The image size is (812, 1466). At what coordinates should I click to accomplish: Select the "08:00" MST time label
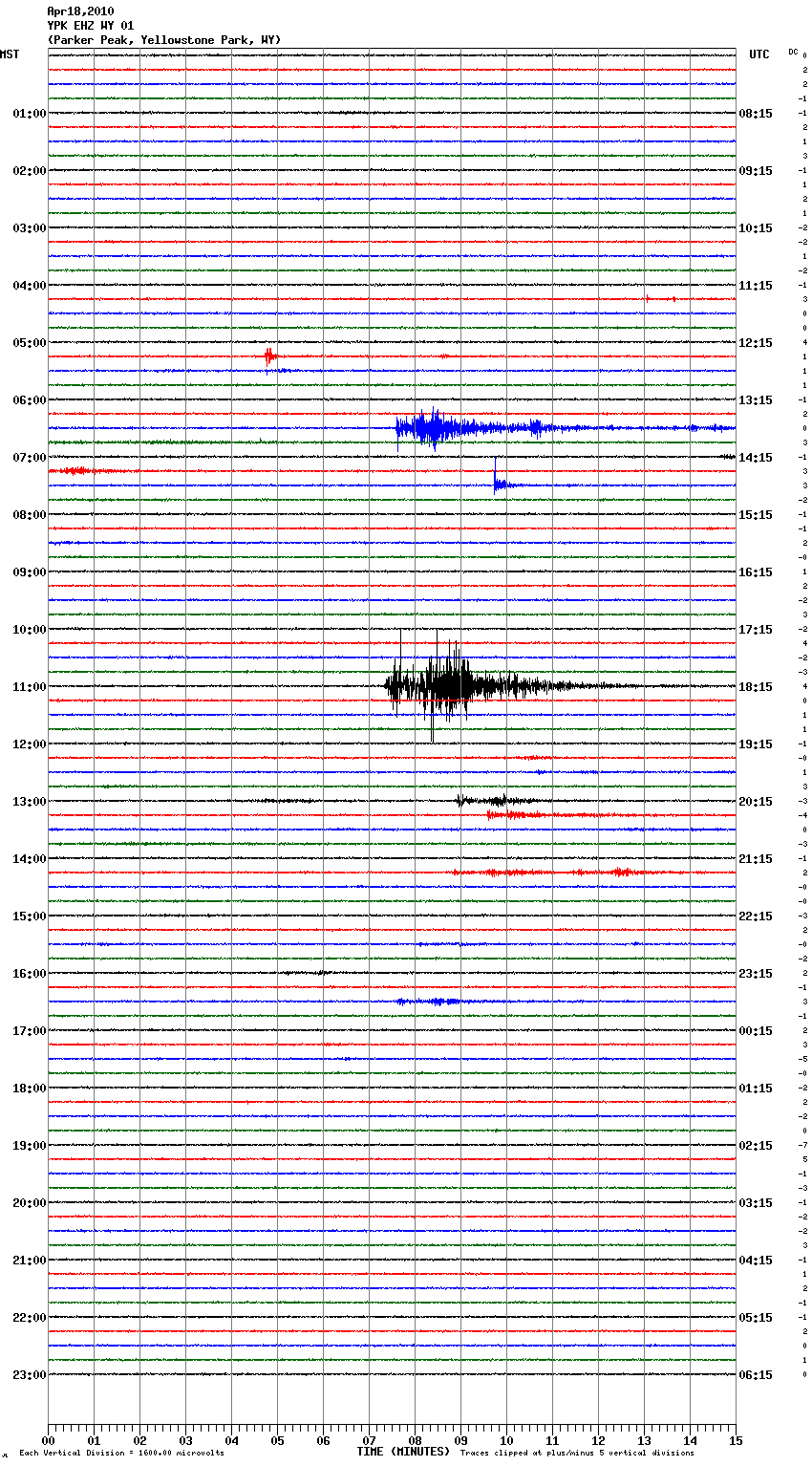point(30,515)
